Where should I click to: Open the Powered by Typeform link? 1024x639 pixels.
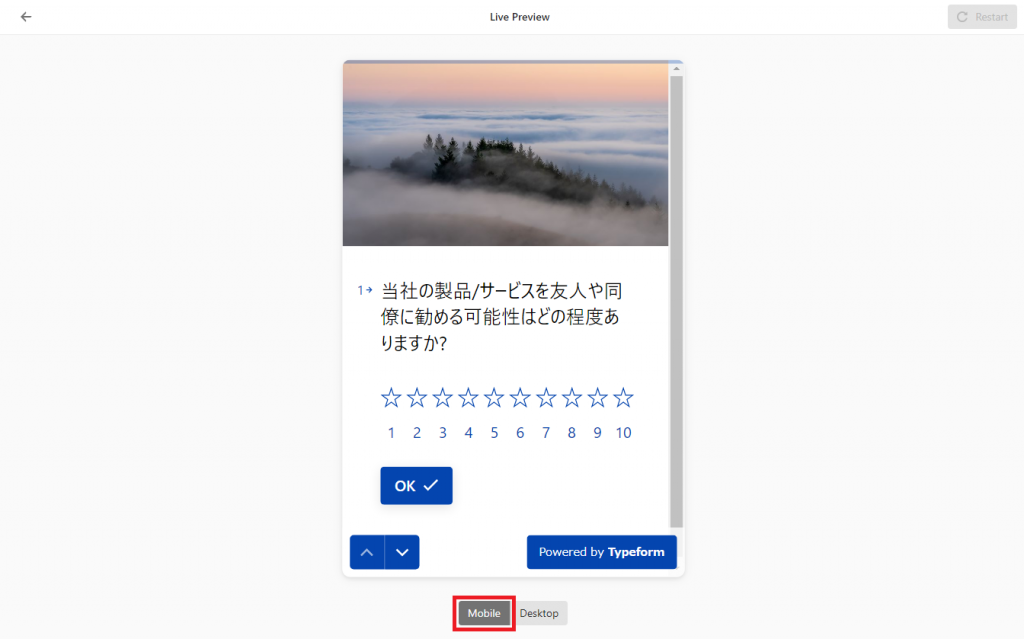pyautogui.click(x=601, y=552)
